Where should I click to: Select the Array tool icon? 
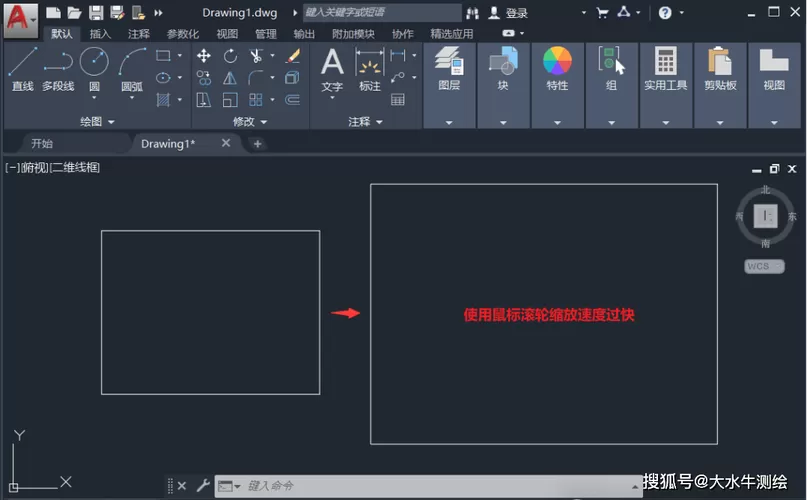[256, 100]
